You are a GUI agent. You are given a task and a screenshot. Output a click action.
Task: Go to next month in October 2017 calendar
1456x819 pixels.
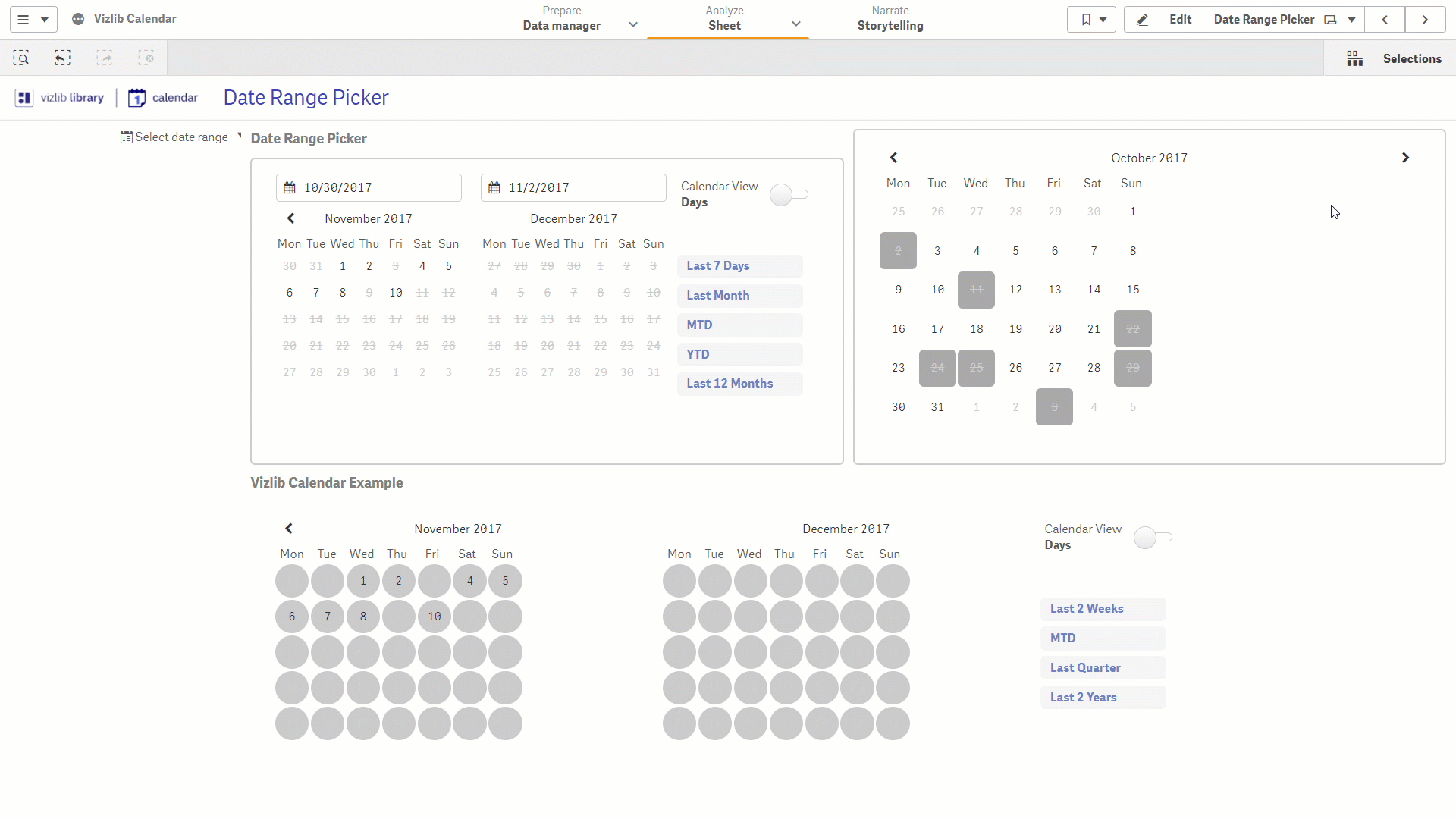pos(1405,158)
